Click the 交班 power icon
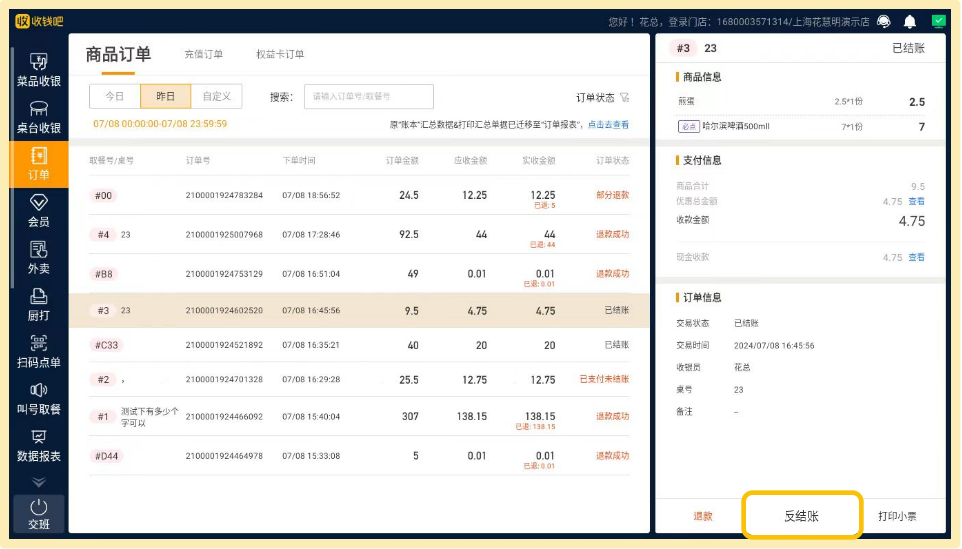Viewport: 962px width, 549px height. pos(38,514)
